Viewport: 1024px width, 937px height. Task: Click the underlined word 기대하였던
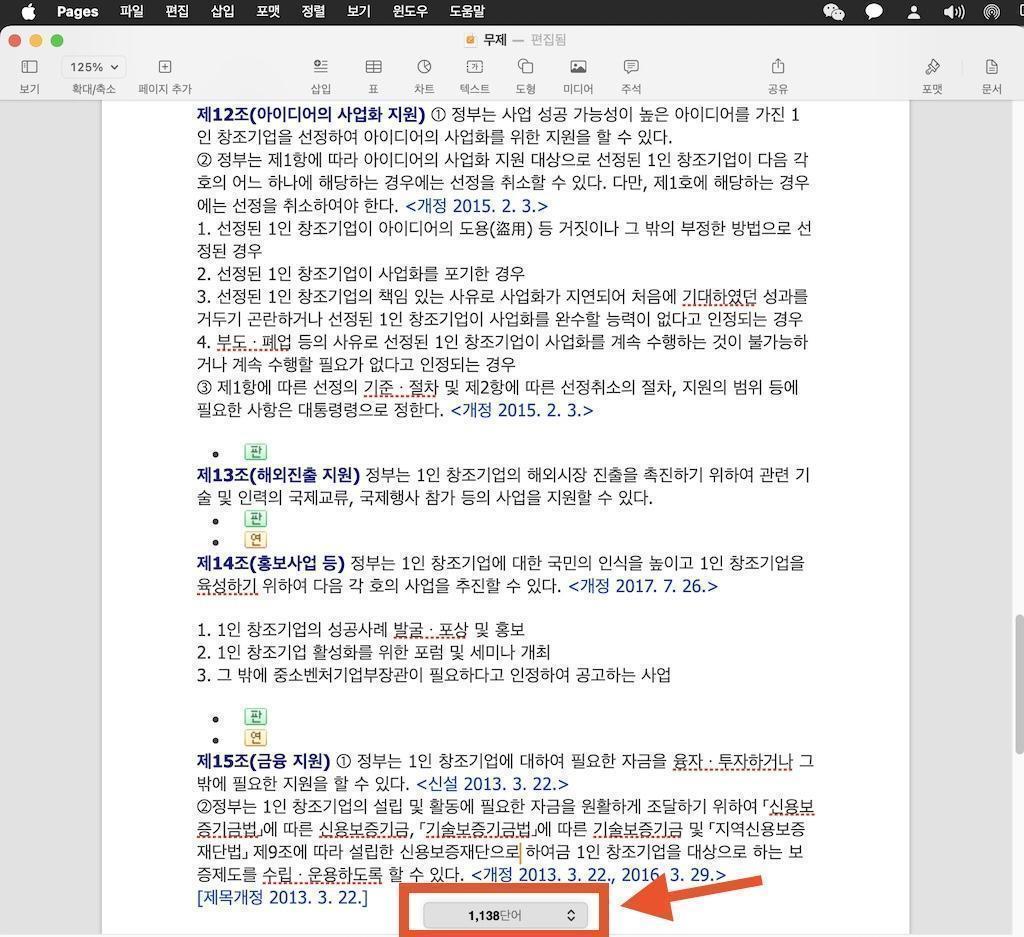[x=719, y=297]
